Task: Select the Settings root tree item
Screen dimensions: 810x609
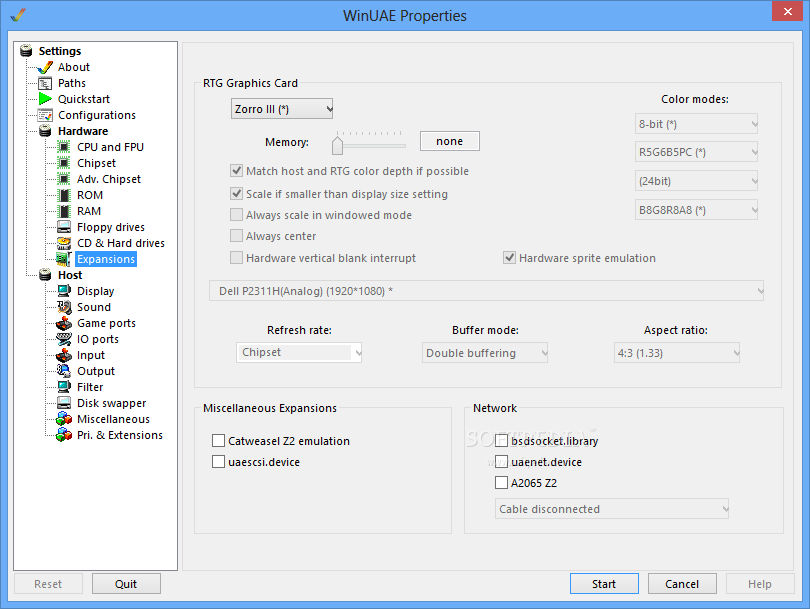Action: pos(60,51)
